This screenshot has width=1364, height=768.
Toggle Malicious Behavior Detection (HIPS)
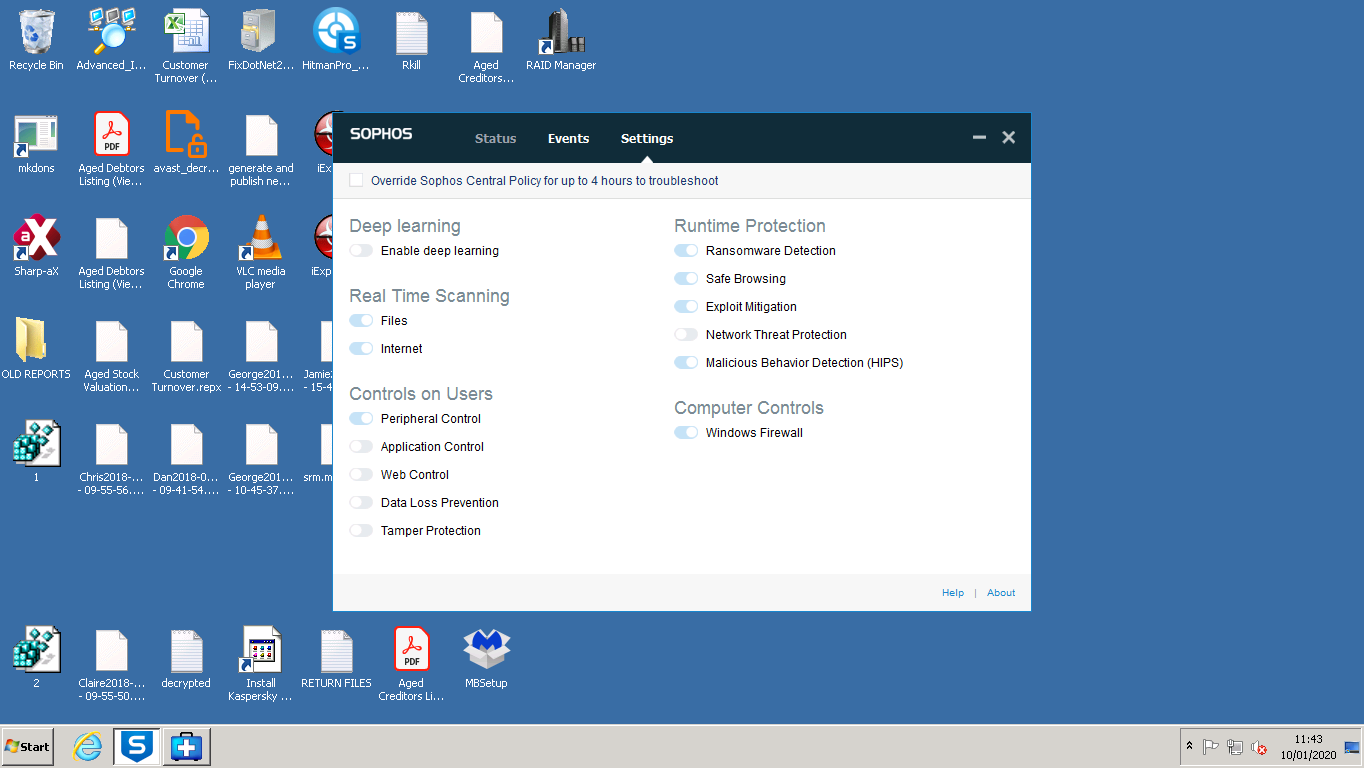point(686,363)
